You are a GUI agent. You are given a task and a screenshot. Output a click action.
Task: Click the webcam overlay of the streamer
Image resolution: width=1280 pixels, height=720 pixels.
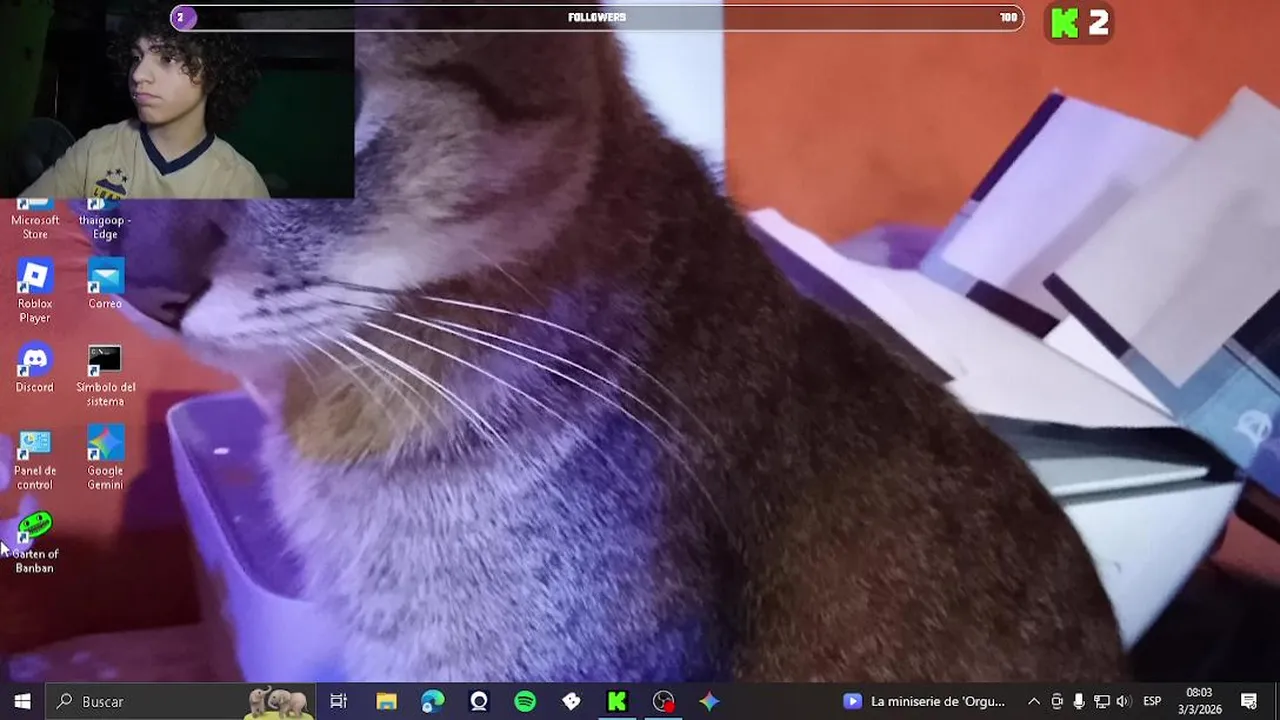[177, 99]
